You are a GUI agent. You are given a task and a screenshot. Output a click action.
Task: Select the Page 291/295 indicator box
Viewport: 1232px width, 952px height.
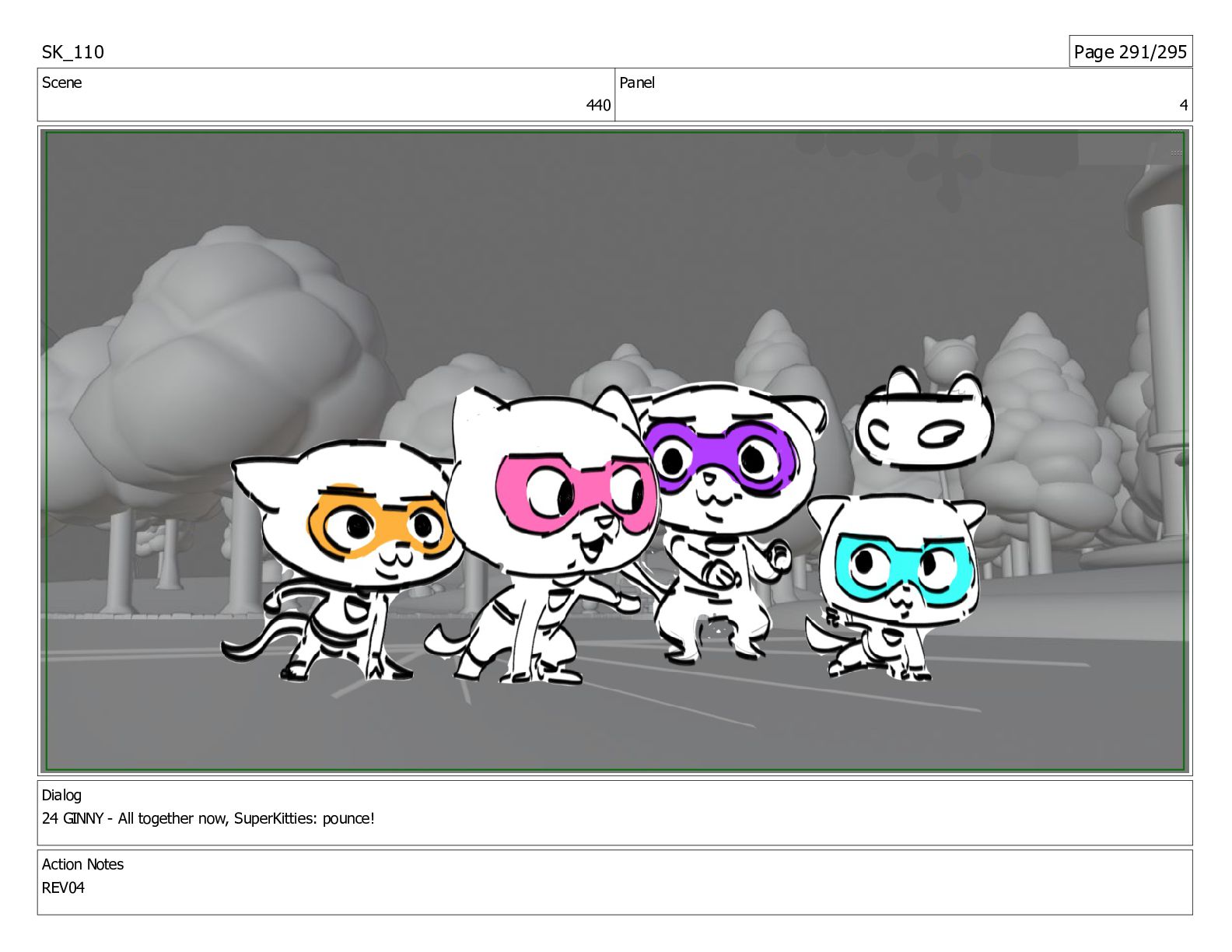tap(1130, 51)
